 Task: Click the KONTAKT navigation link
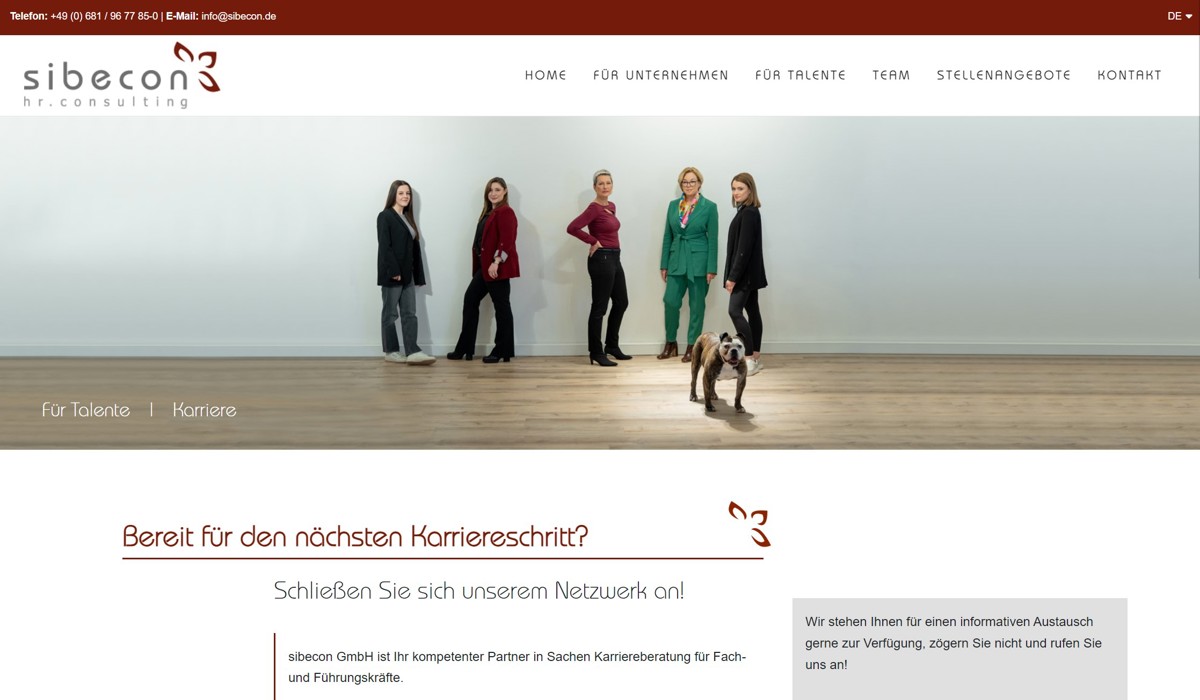[x=1129, y=75]
